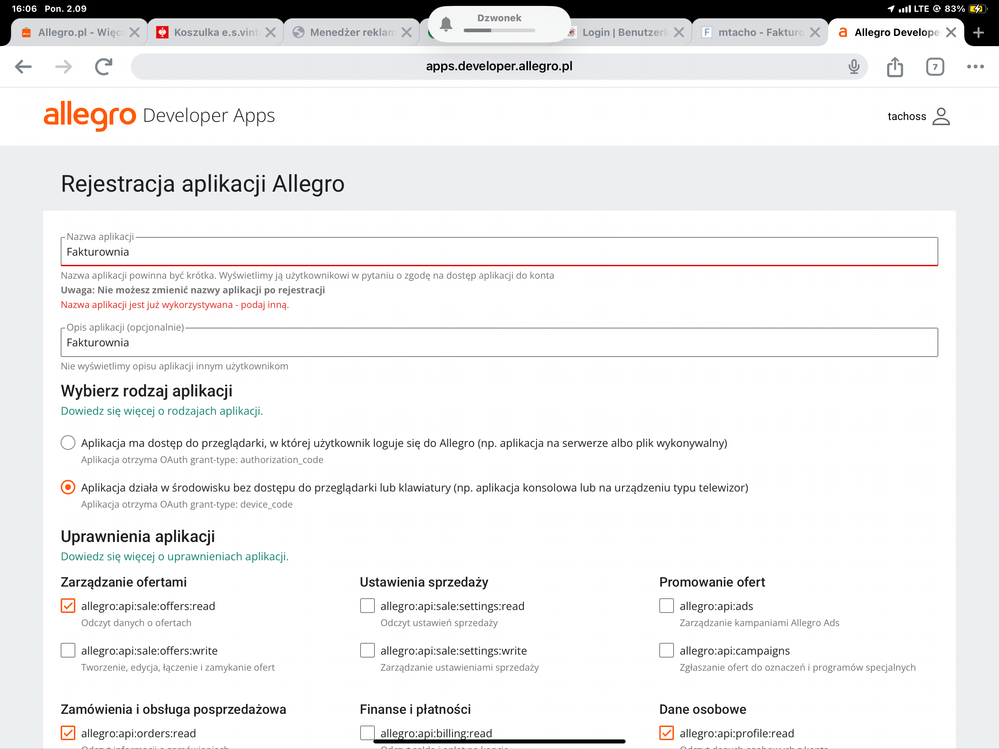The image size is (999, 749).
Task: Check allegro:api:sale:settings:read
Action: coord(368,606)
